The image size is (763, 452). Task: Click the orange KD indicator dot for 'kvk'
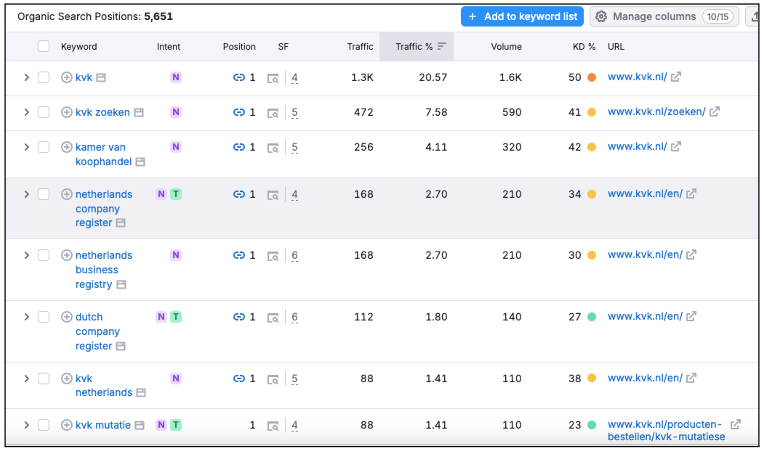(592, 78)
